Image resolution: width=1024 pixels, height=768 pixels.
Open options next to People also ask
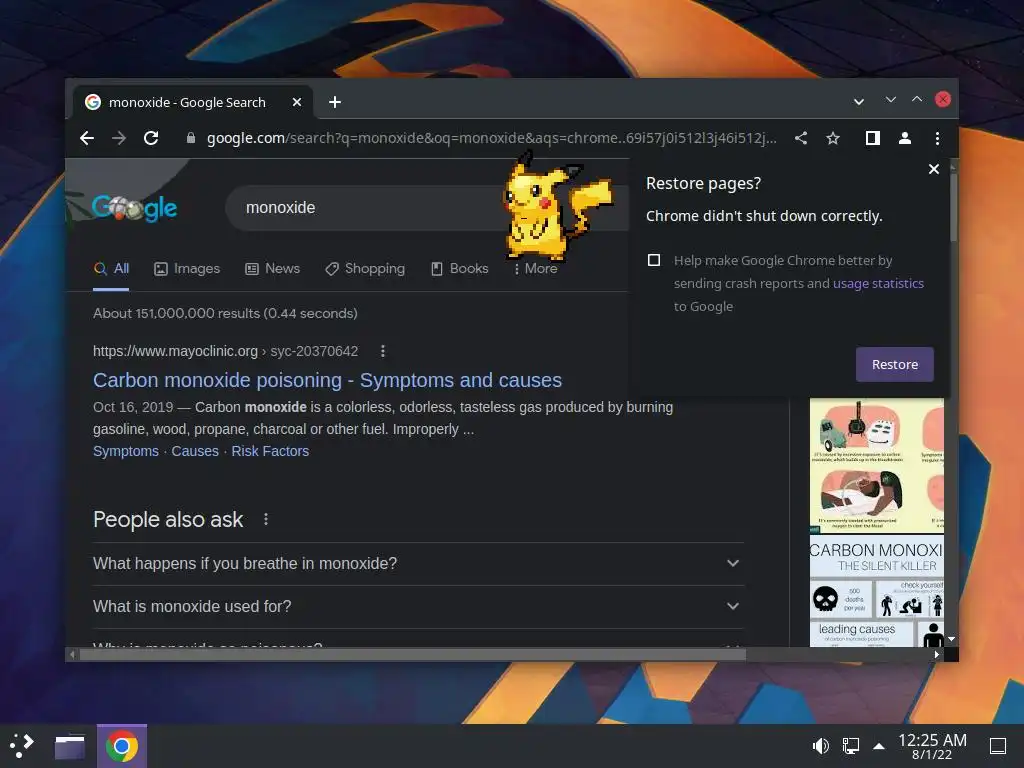(265, 519)
